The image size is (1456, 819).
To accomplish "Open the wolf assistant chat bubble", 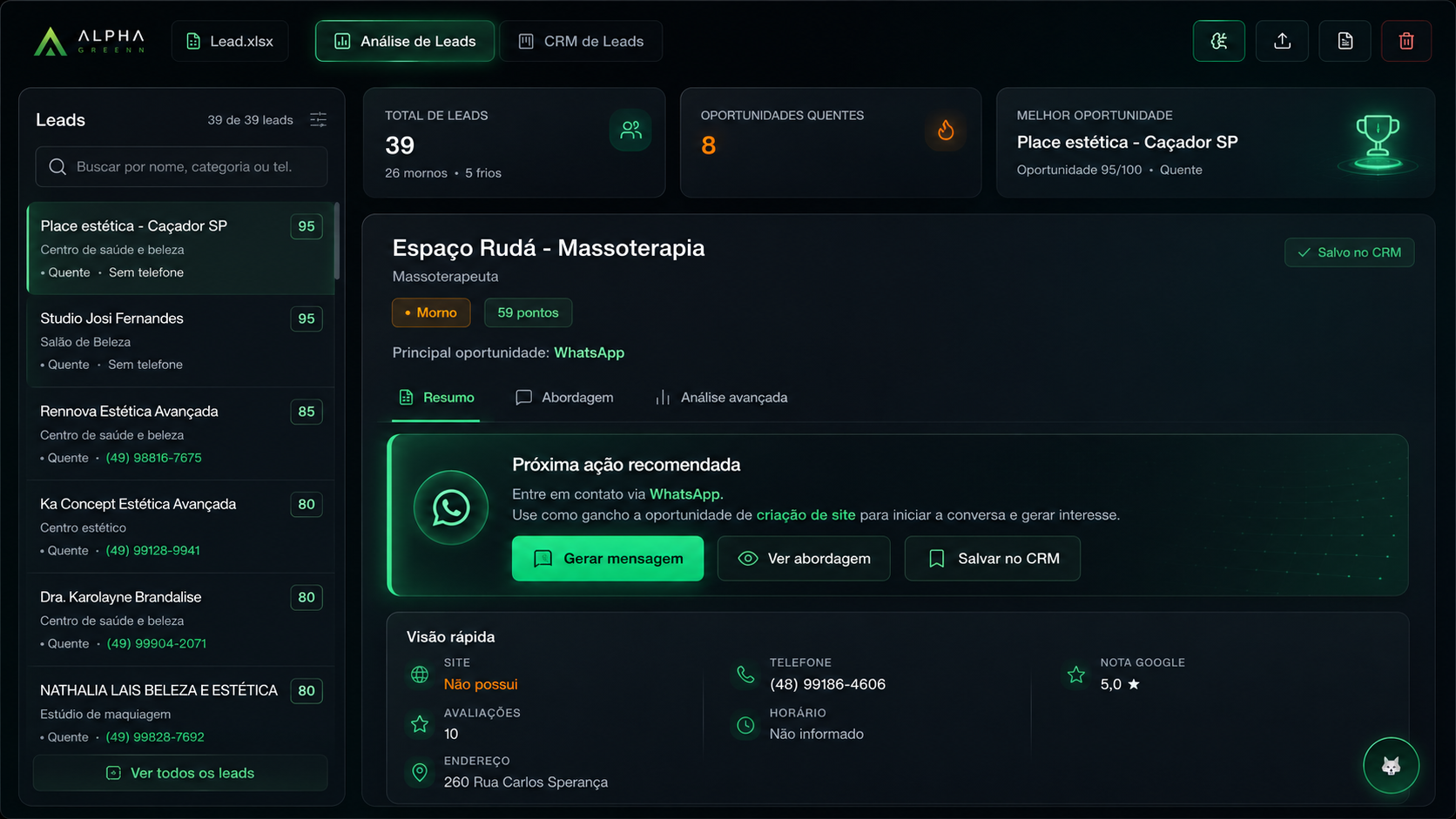I will pos(1391,766).
